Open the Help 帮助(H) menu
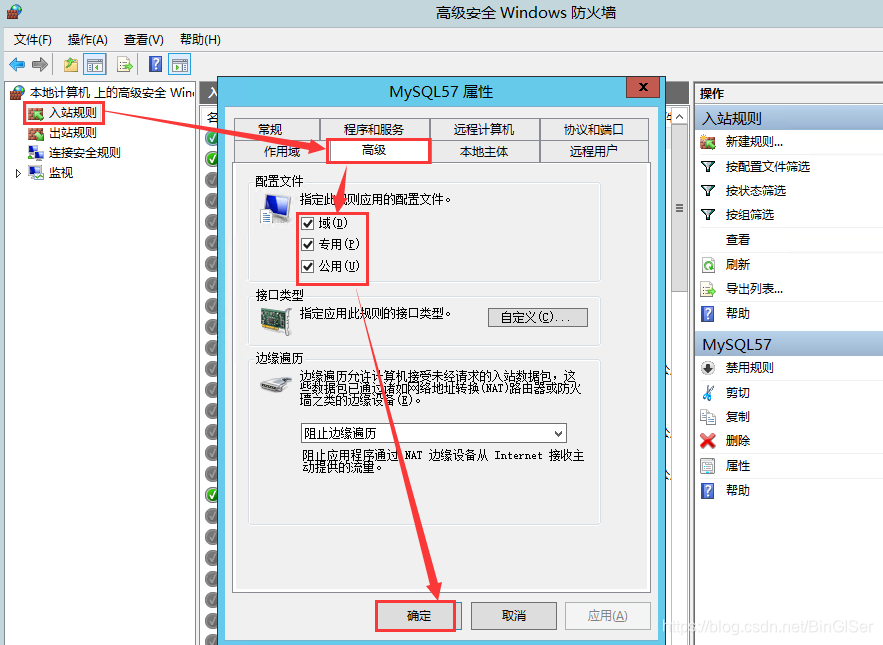Viewport: 883px width, 645px height. click(200, 40)
